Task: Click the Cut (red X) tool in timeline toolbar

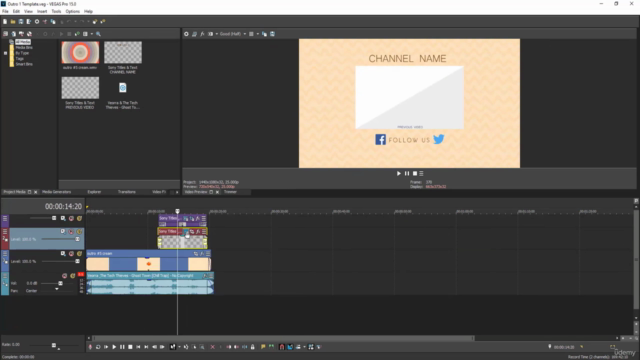Action: pos(212,347)
